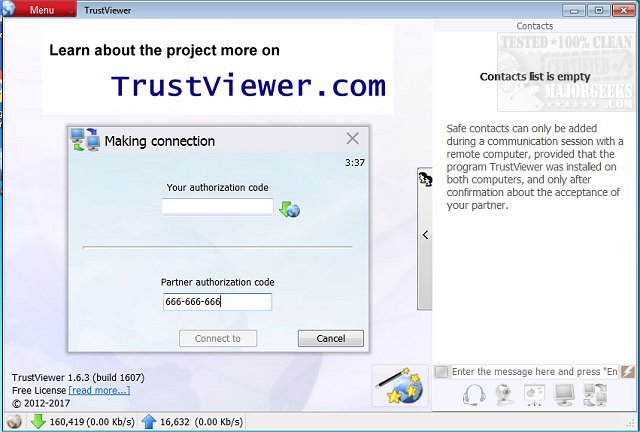Click the monitor remote screen icon
This screenshot has width=640, height=432.
pyautogui.click(x=564, y=395)
